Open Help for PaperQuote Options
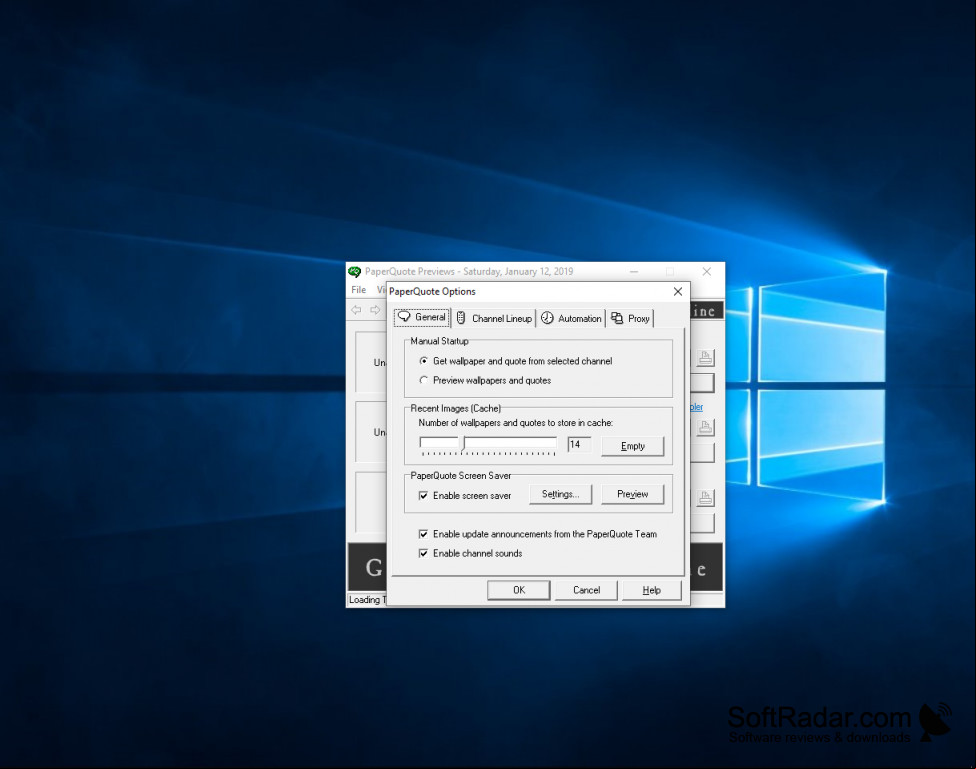 pyautogui.click(x=651, y=590)
